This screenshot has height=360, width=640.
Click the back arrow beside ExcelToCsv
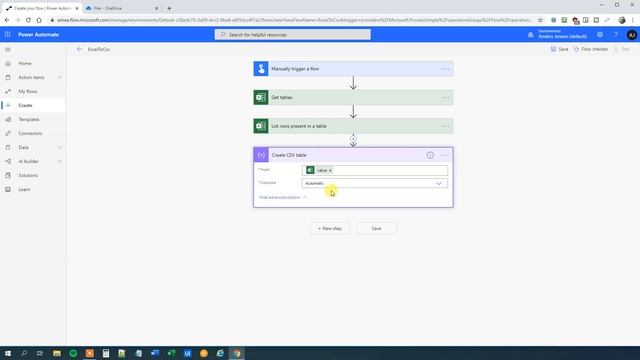pos(79,49)
